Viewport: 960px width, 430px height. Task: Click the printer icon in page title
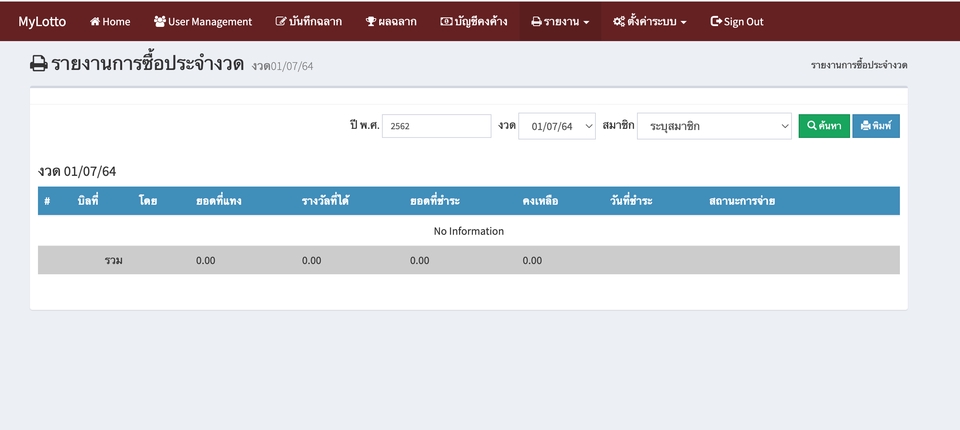click(x=39, y=64)
